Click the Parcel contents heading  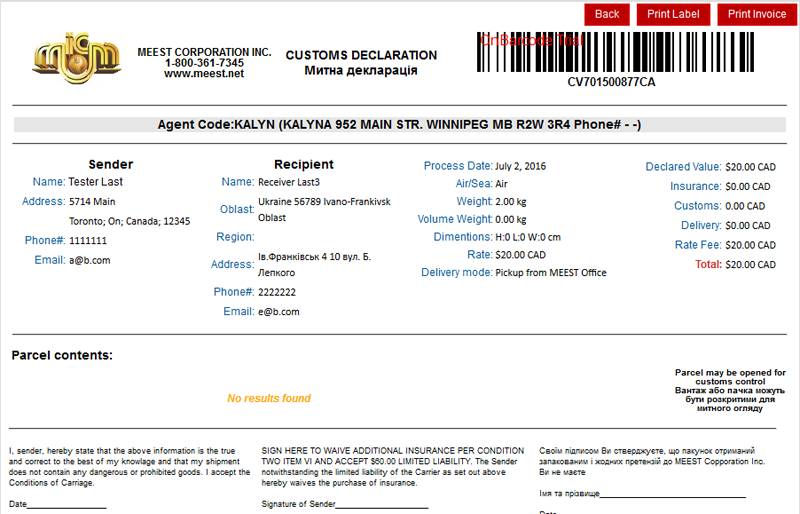(62, 355)
